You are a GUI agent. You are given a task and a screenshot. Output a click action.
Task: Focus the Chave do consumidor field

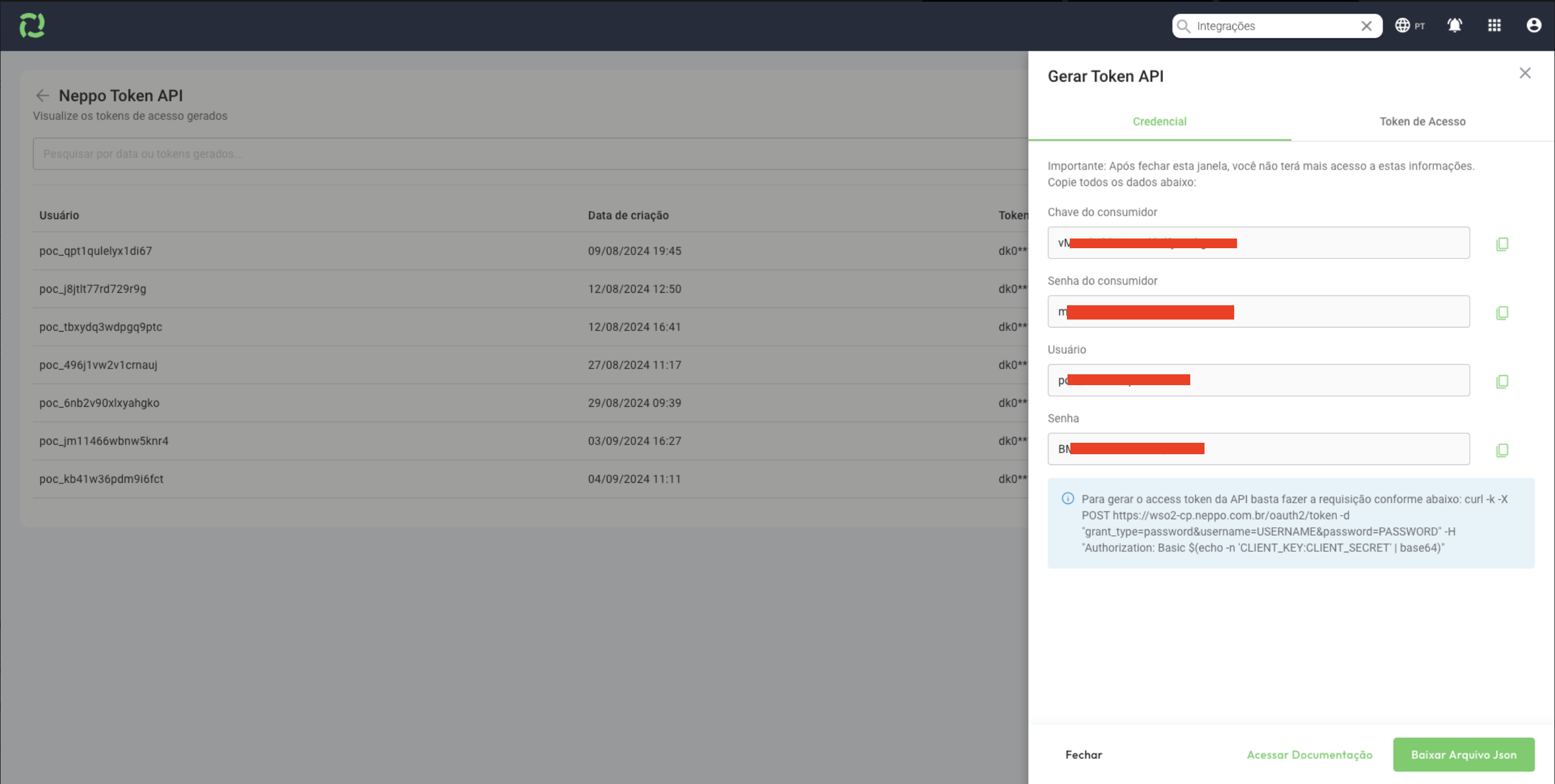1259,243
